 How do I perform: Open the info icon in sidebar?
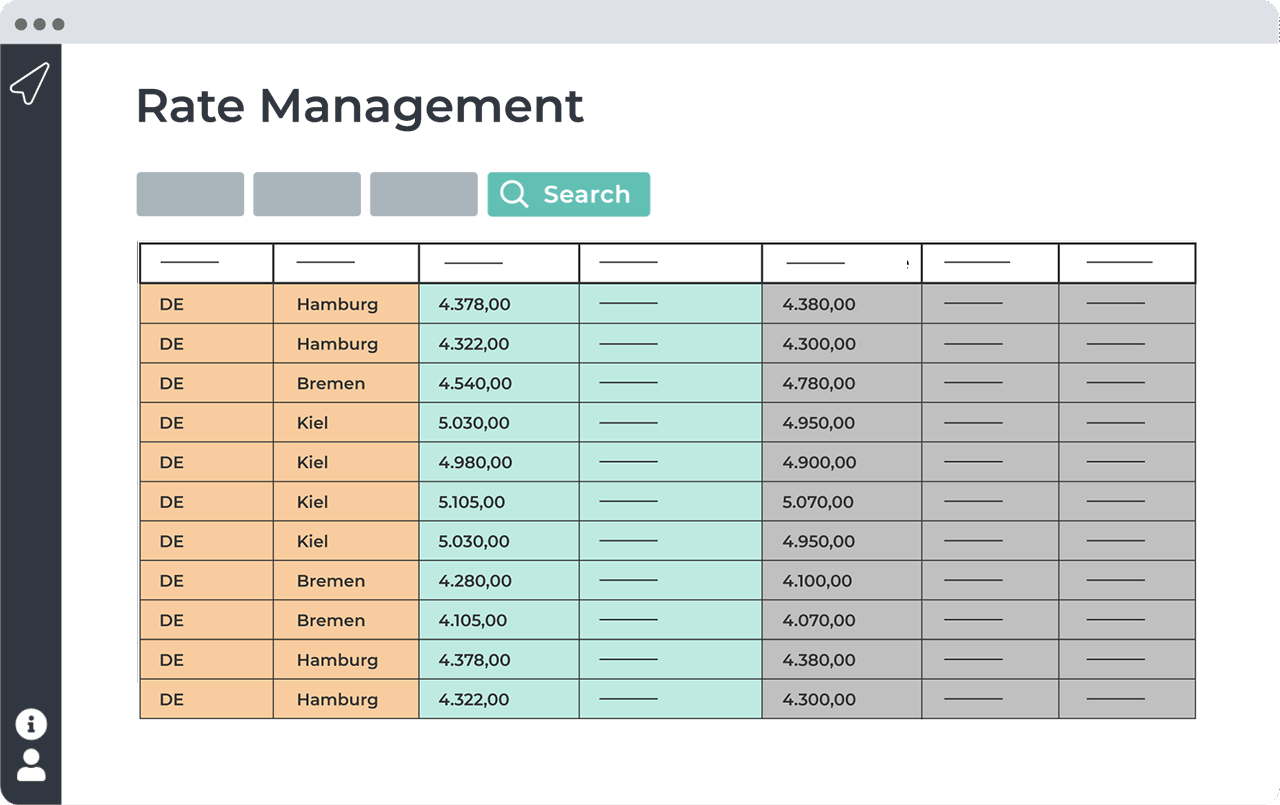click(x=31, y=724)
